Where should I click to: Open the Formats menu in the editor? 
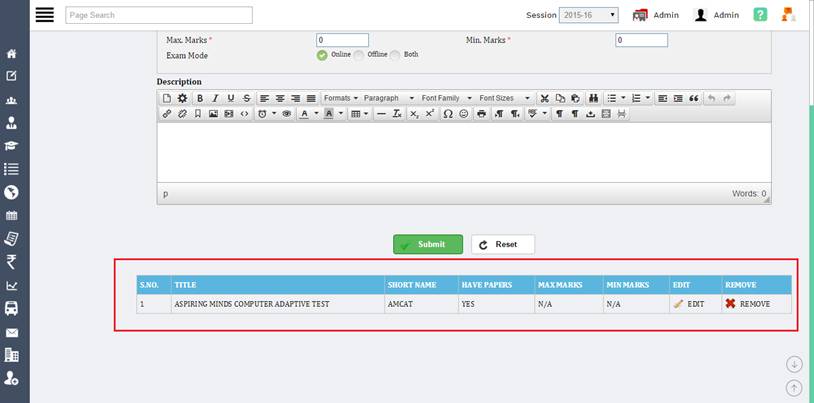click(340, 98)
